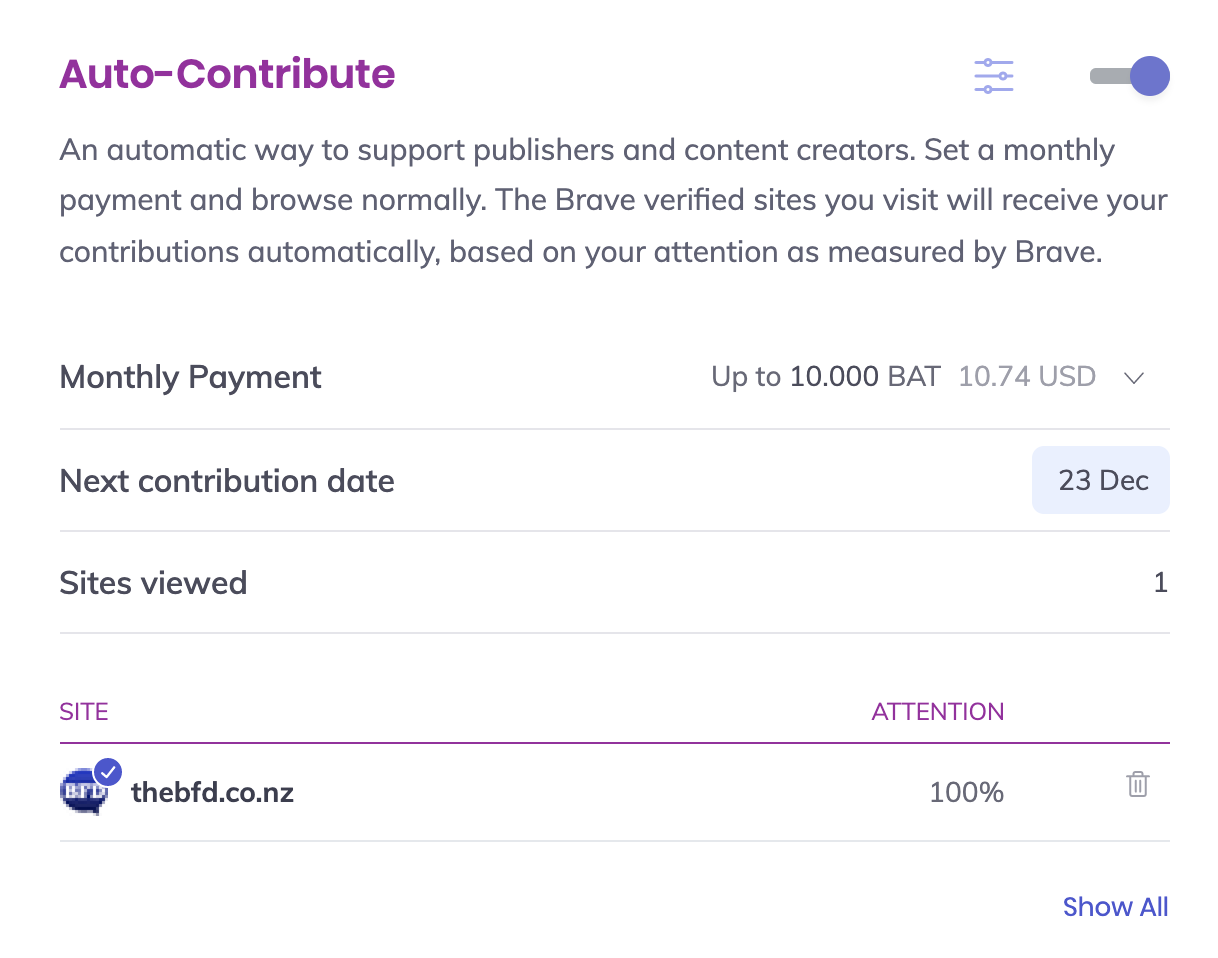Click the Next contribution date label
Image resolution: width=1218 pixels, height=958 pixels.
[227, 481]
